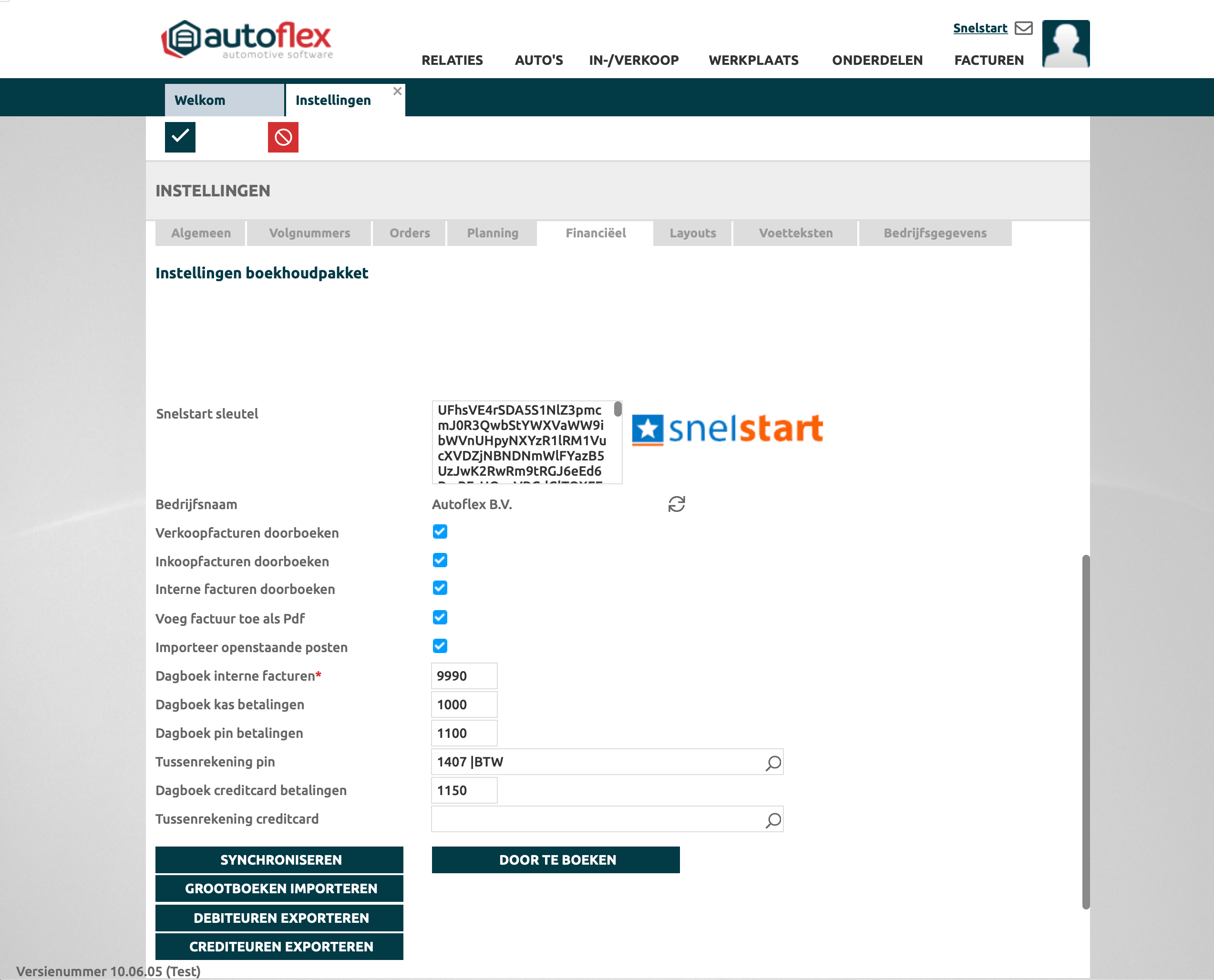Open the WERKPLAATS menu
Viewport: 1214px width, 980px height.
pyautogui.click(x=753, y=61)
